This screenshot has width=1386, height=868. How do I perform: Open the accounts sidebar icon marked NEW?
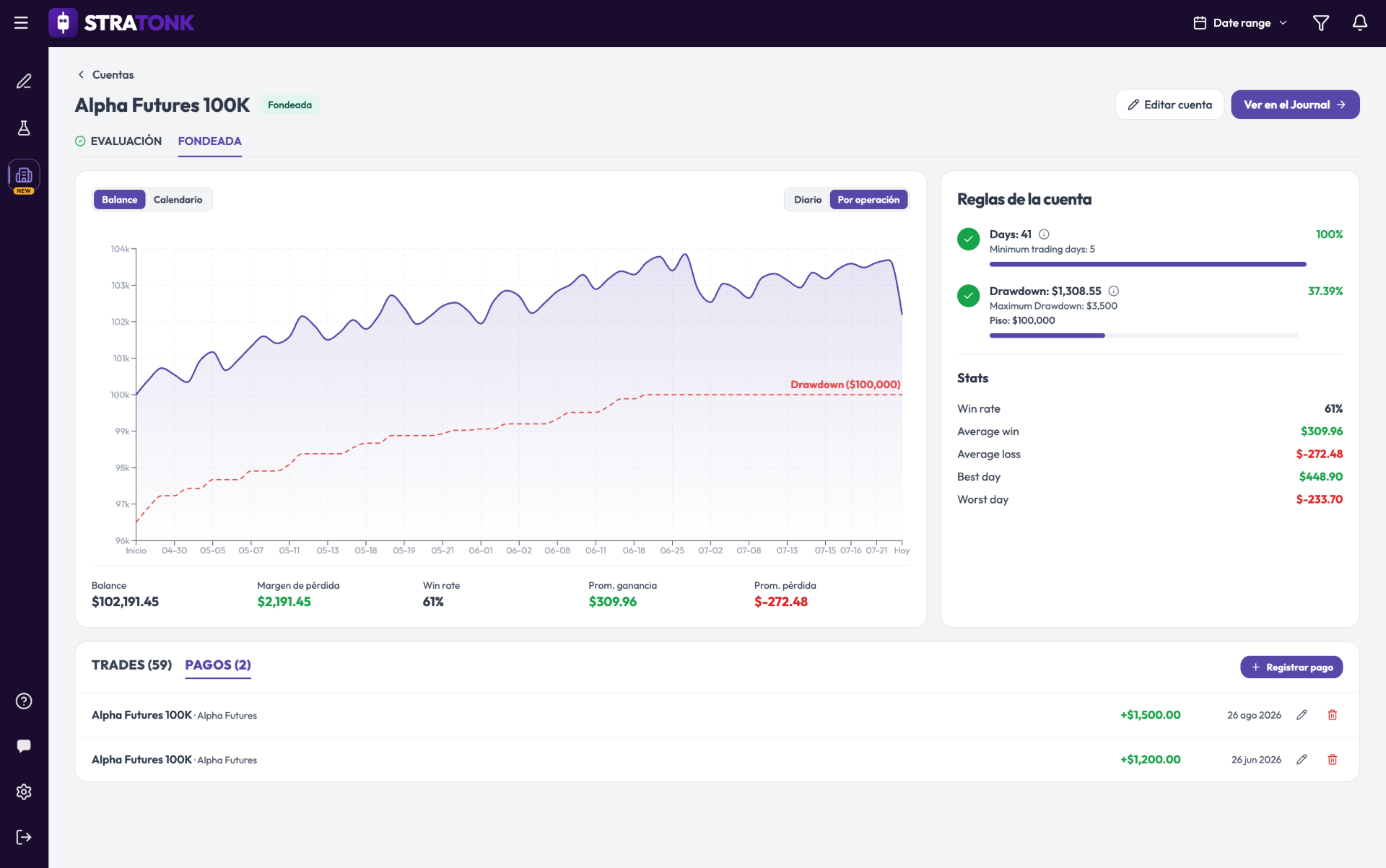(24, 177)
